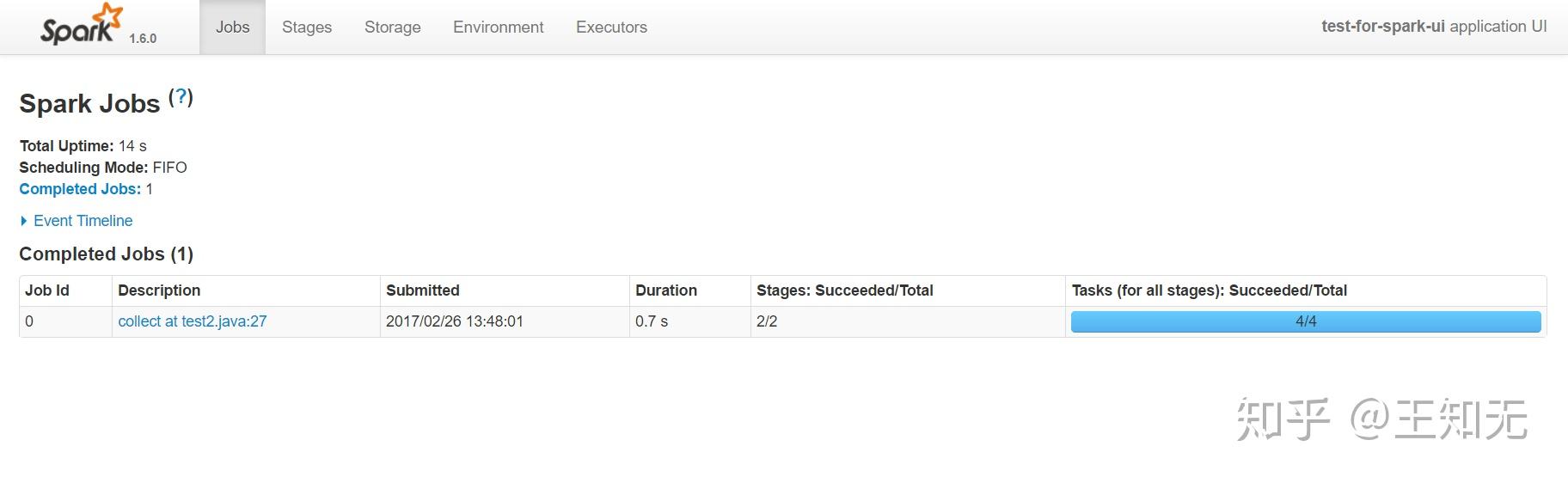Sort by the Duration column header
Screen dimensions: 1568x483
point(665,290)
